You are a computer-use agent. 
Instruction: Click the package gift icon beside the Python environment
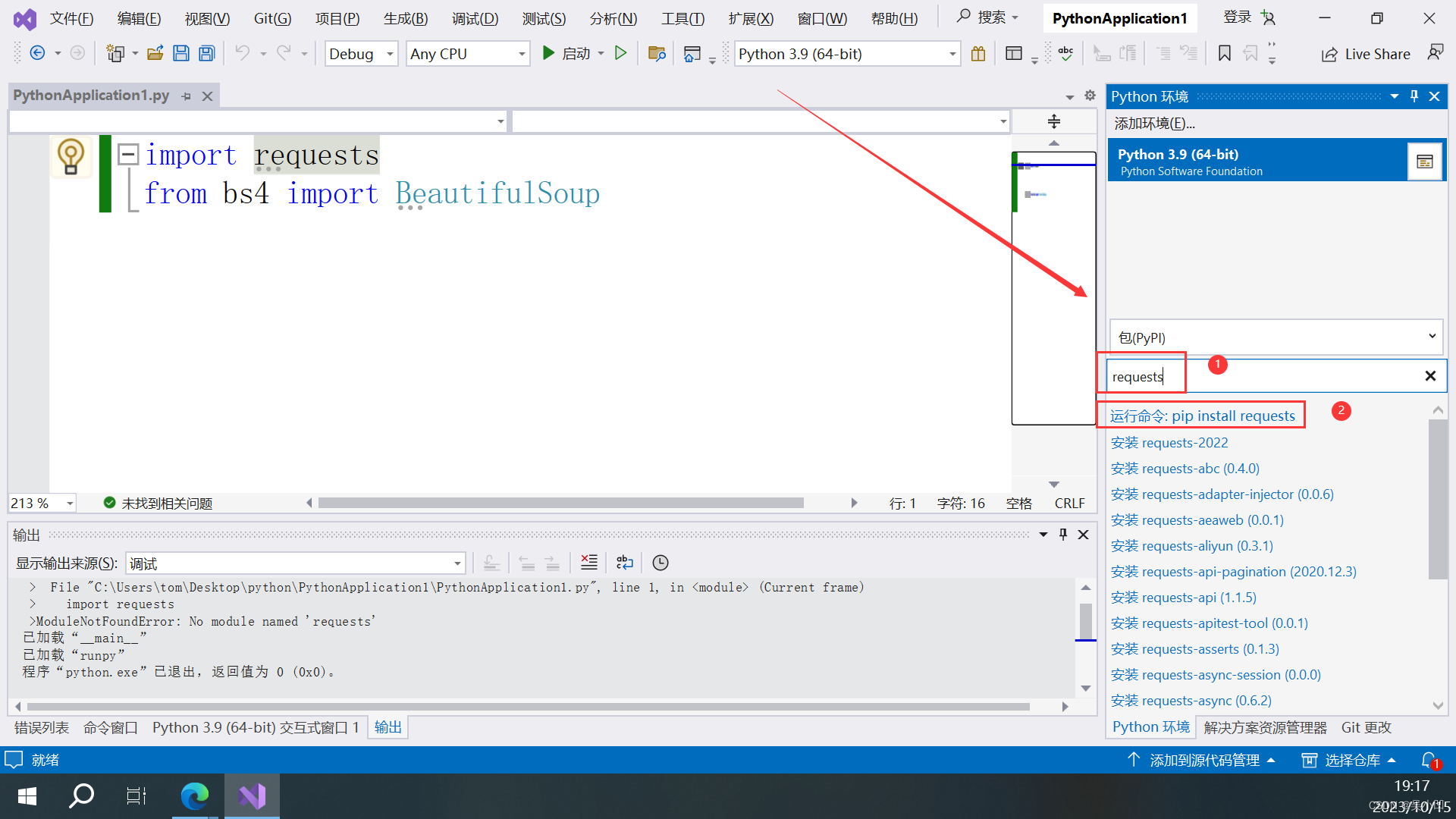tap(978, 53)
